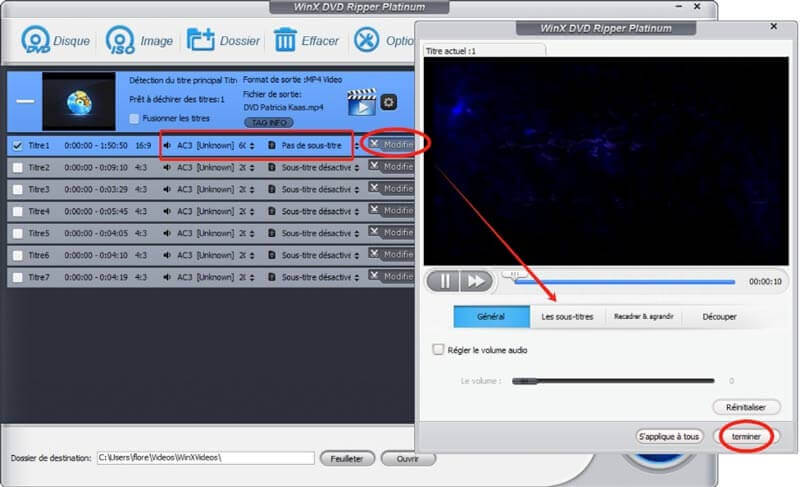
Task: Check the Titre2 checkbox
Action: (x=18, y=168)
